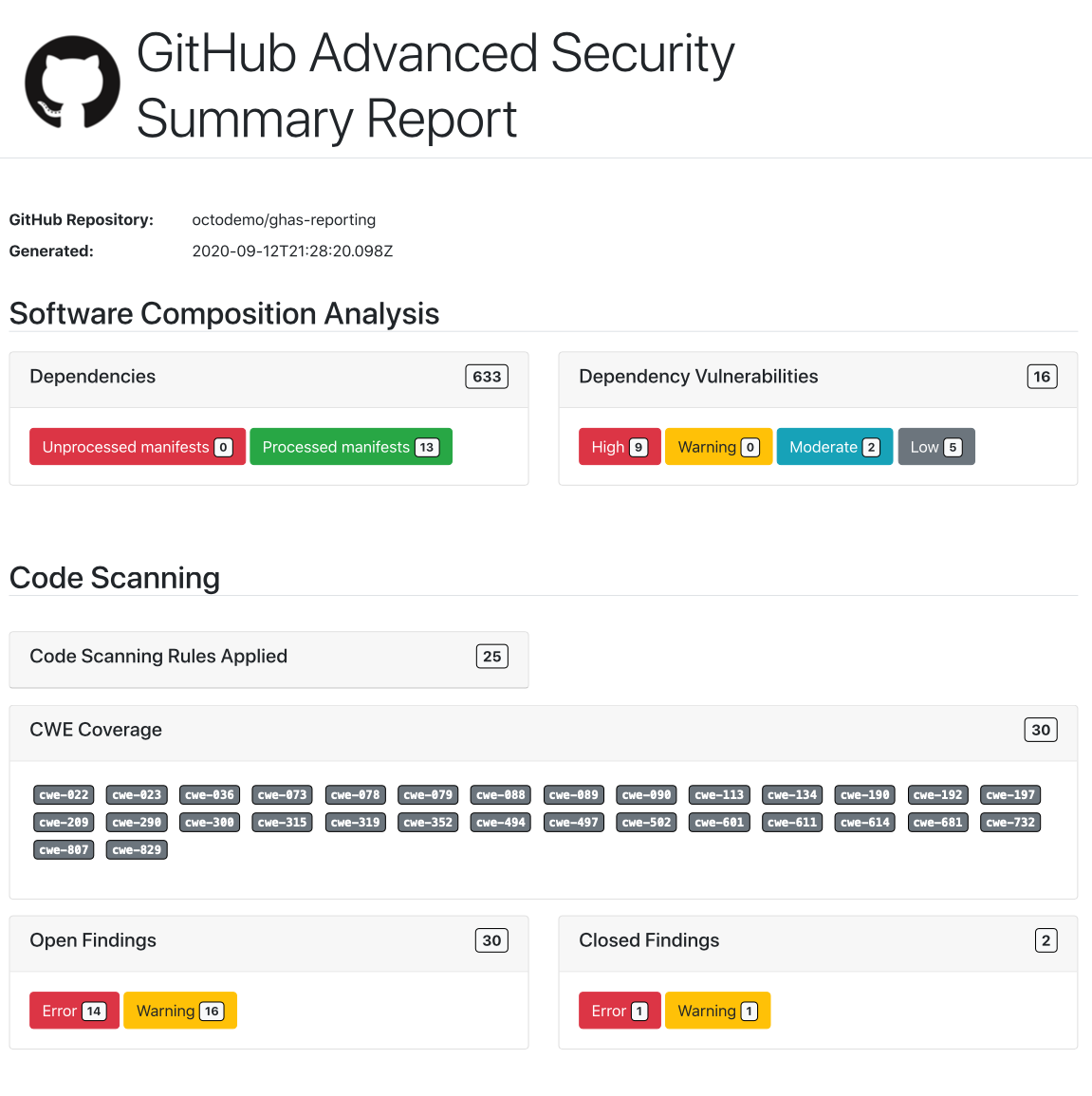Click the Open Findings Error badge 14
Screen dimensions: 1092x1096
[x=74, y=1010]
